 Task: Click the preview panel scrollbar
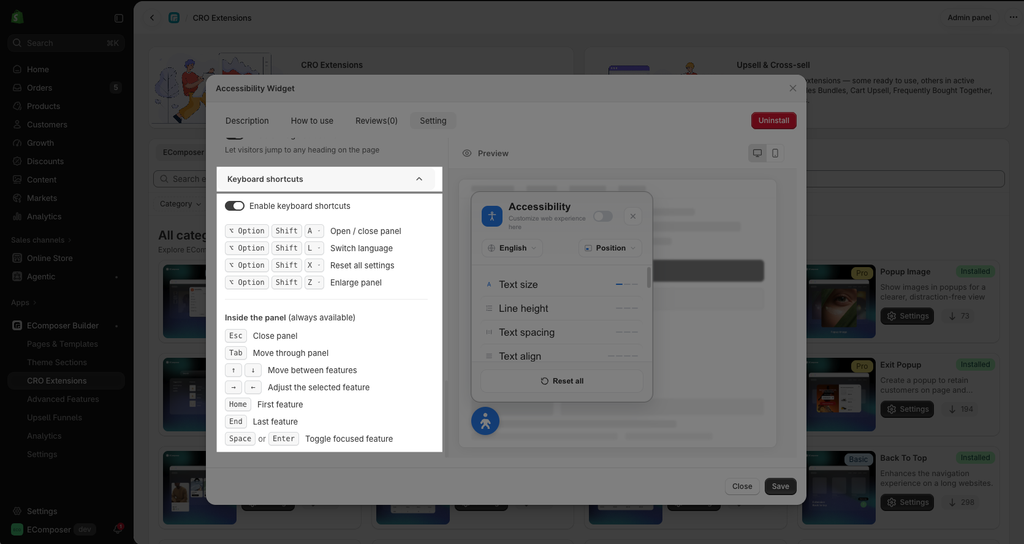[648, 277]
